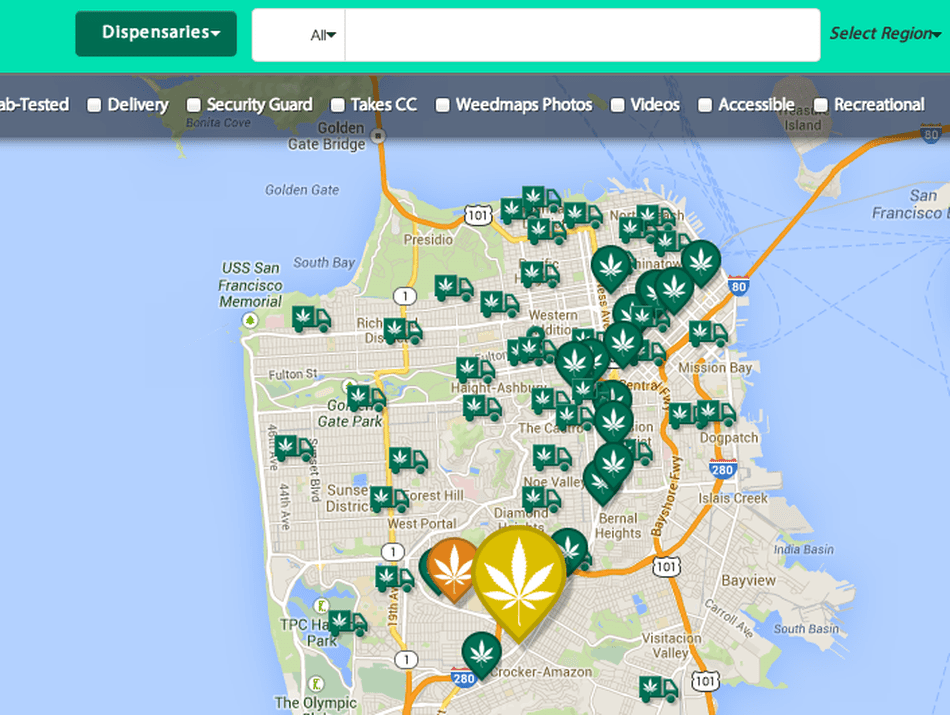The height and width of the screenshot is (715, 950).
Task: Open delivery truck marker near USS San Francisco Memorial
Action: [311, 319]
